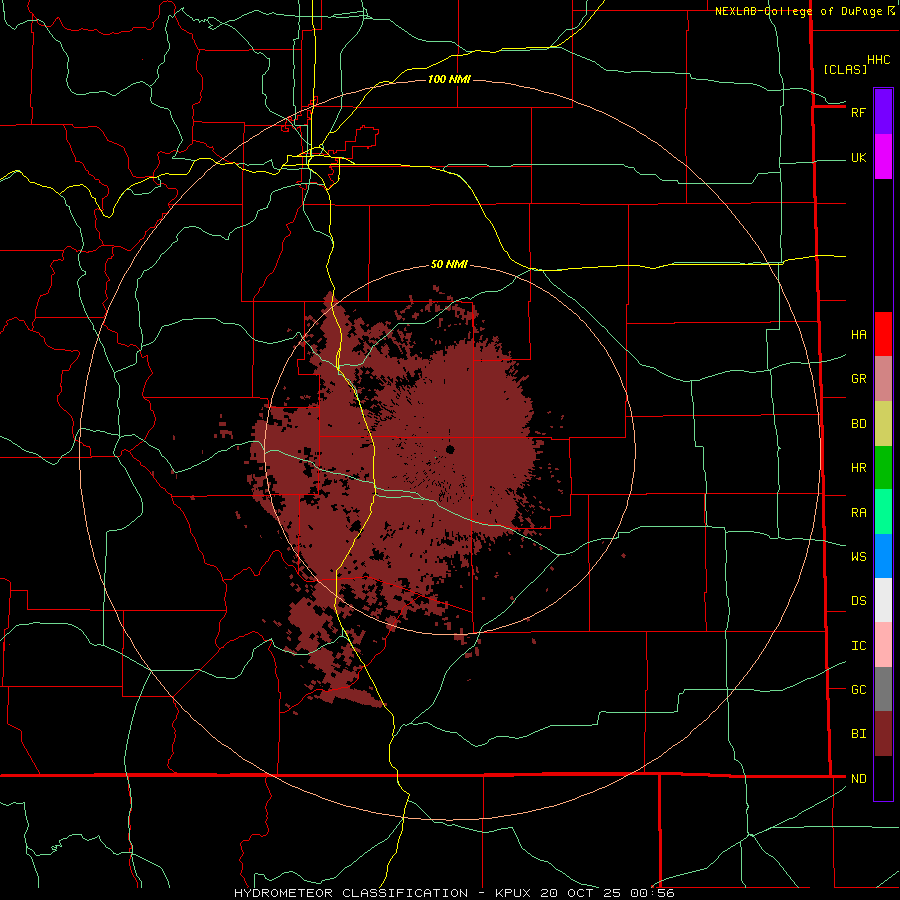Click the 50 NMI range ring label

(449, 264)
